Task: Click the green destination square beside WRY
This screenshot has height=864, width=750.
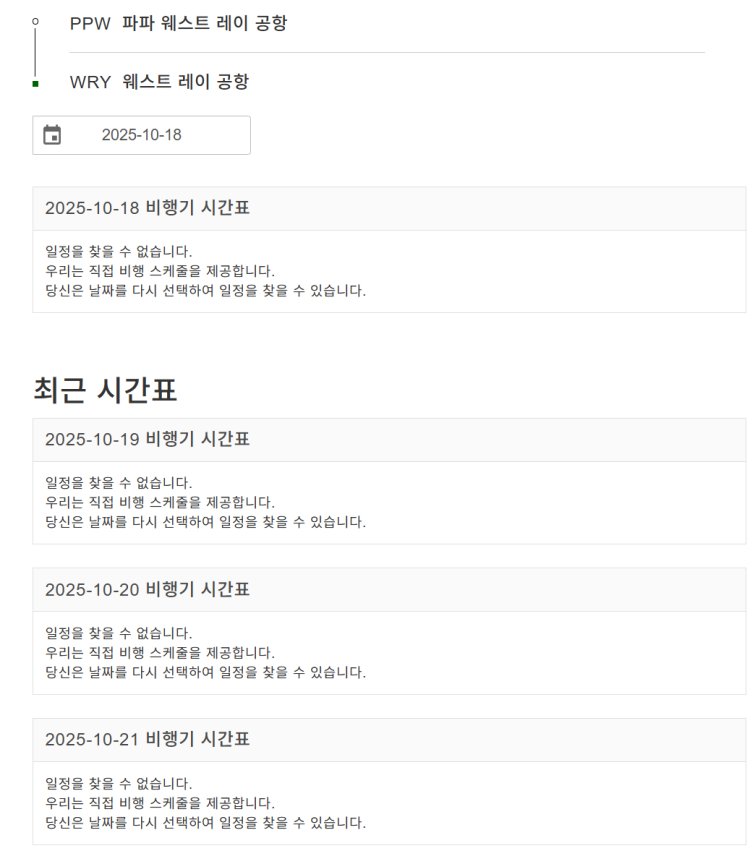Action: coord(35,84)
